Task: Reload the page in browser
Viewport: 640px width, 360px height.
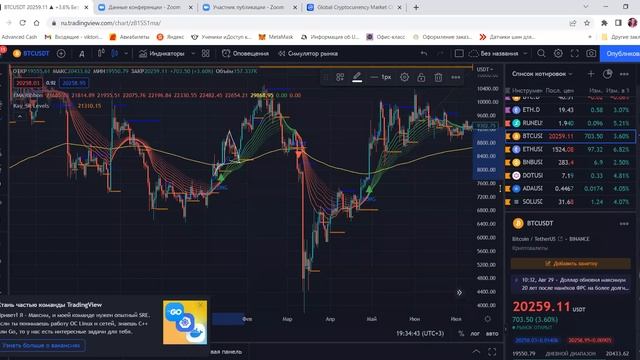Action: pyautogui.click(x=22, y=23)
